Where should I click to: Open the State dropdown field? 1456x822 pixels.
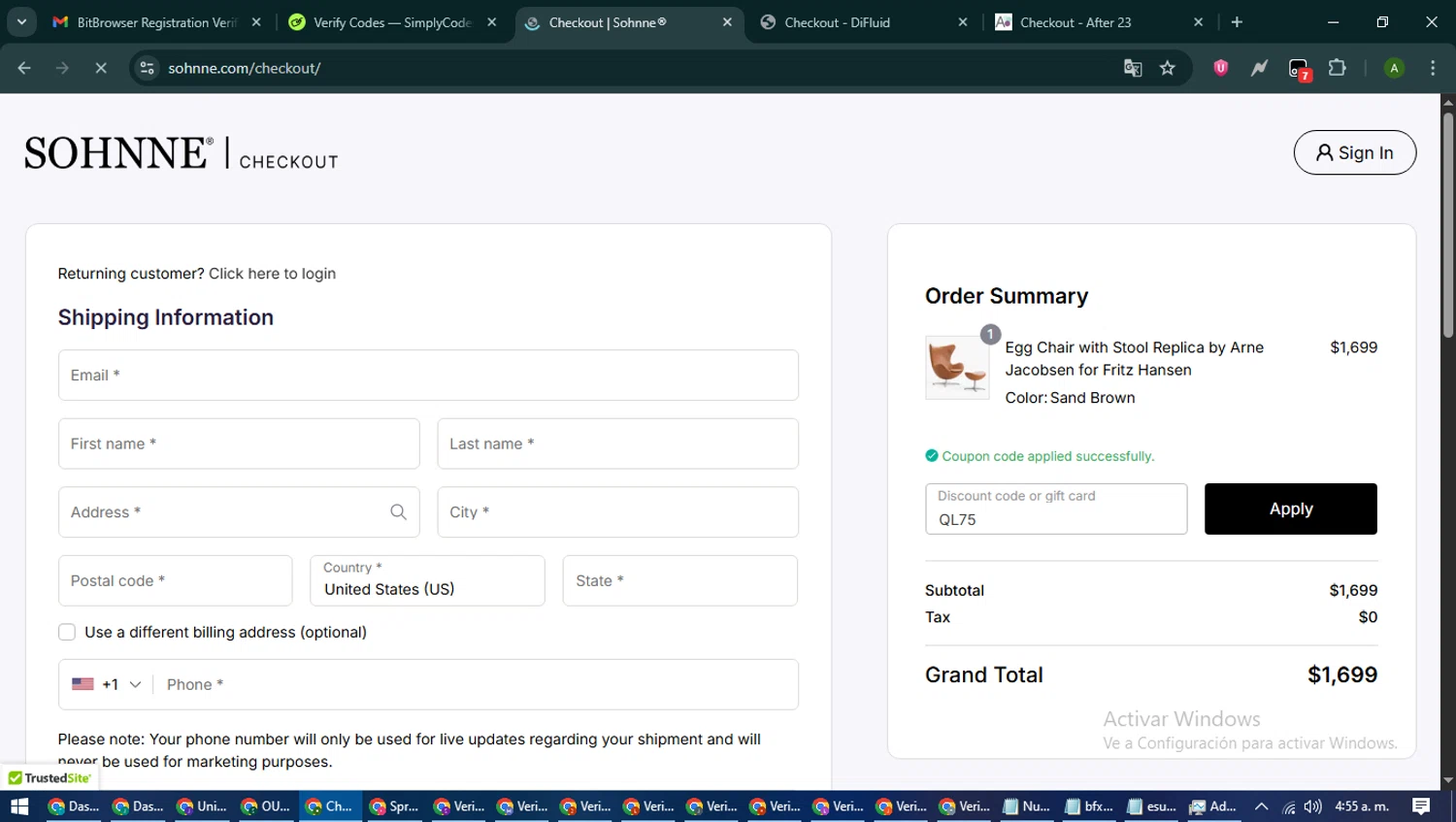679,580
